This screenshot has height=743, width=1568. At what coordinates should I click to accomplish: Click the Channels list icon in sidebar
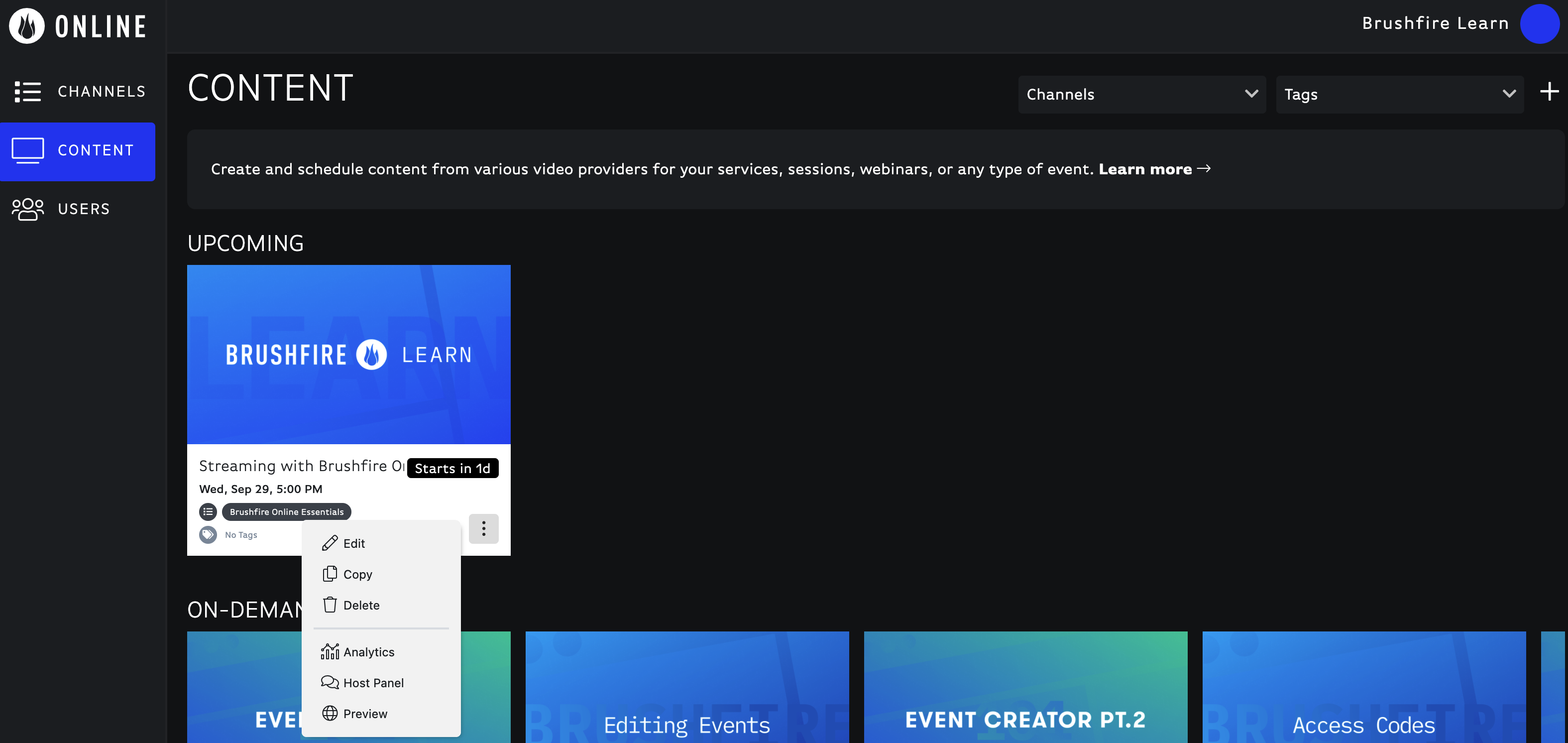click(27, 91)
